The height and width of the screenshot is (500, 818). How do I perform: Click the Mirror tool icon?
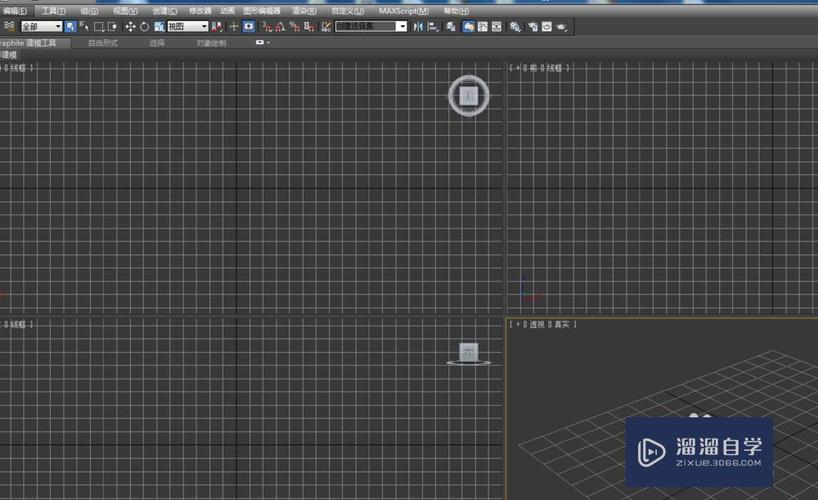pos(419,26)
